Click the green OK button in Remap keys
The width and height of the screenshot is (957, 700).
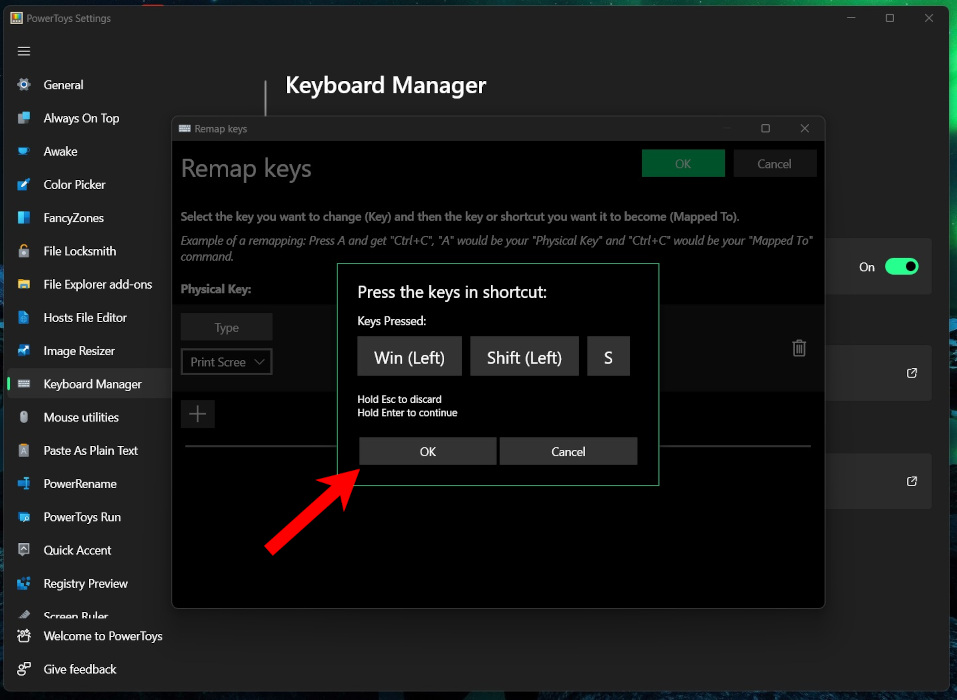coord(683,162)
